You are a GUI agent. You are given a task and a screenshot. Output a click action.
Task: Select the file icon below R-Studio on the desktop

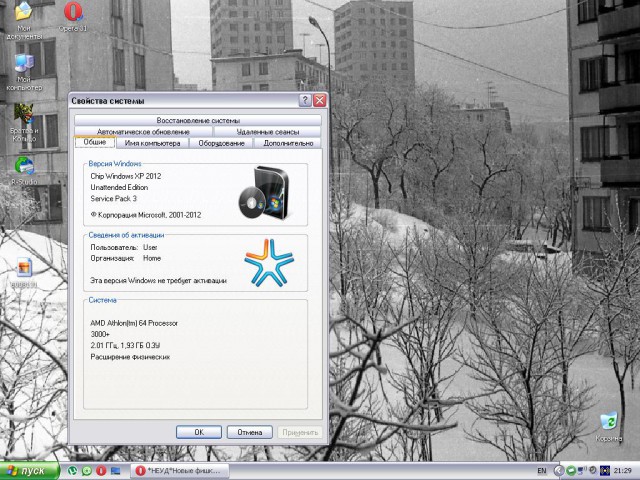point(24,272)
